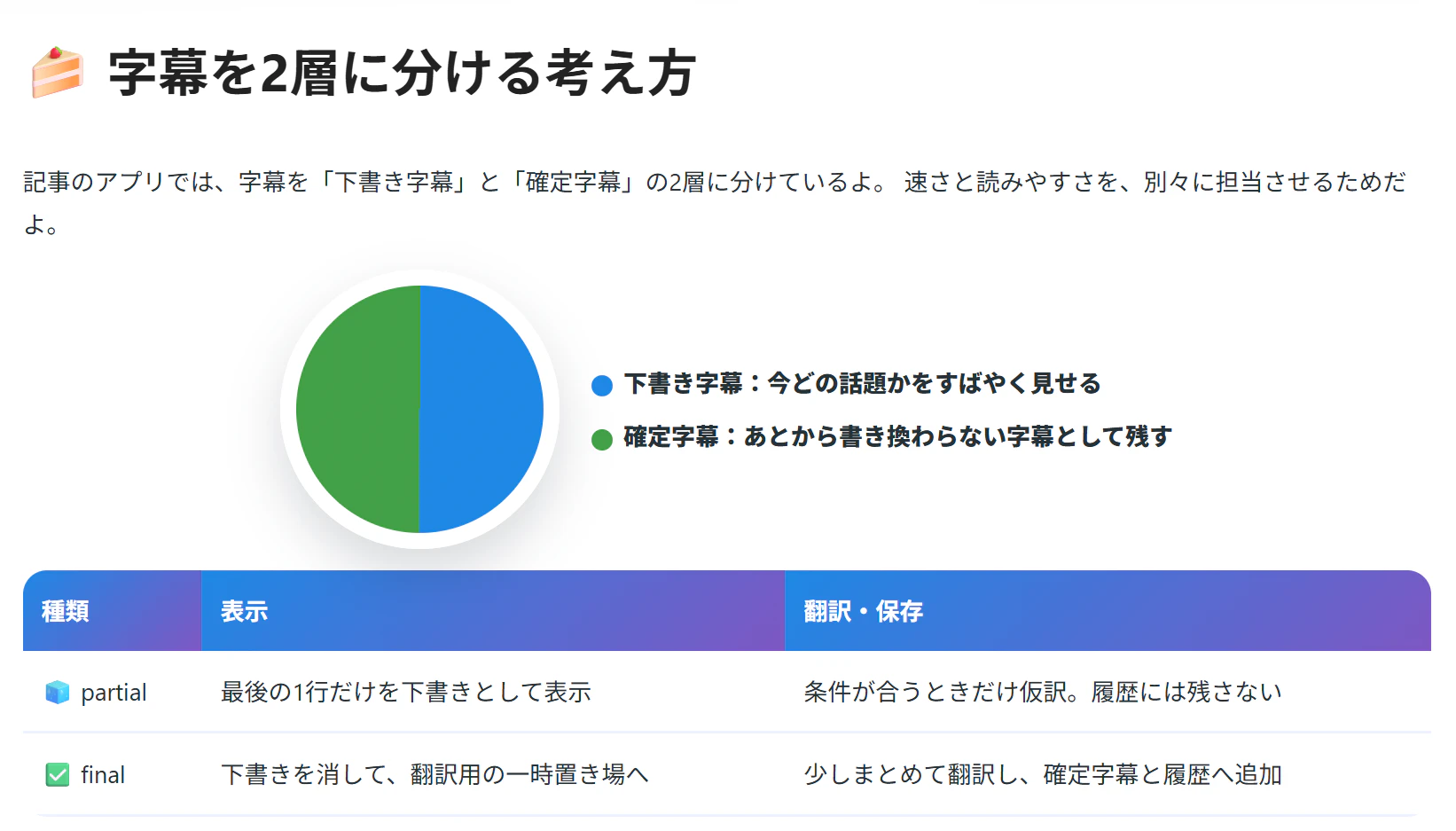Click the cake emoji icon beside the title
1456x831 pixels.
pyautogui.click(x=58, y=73)
